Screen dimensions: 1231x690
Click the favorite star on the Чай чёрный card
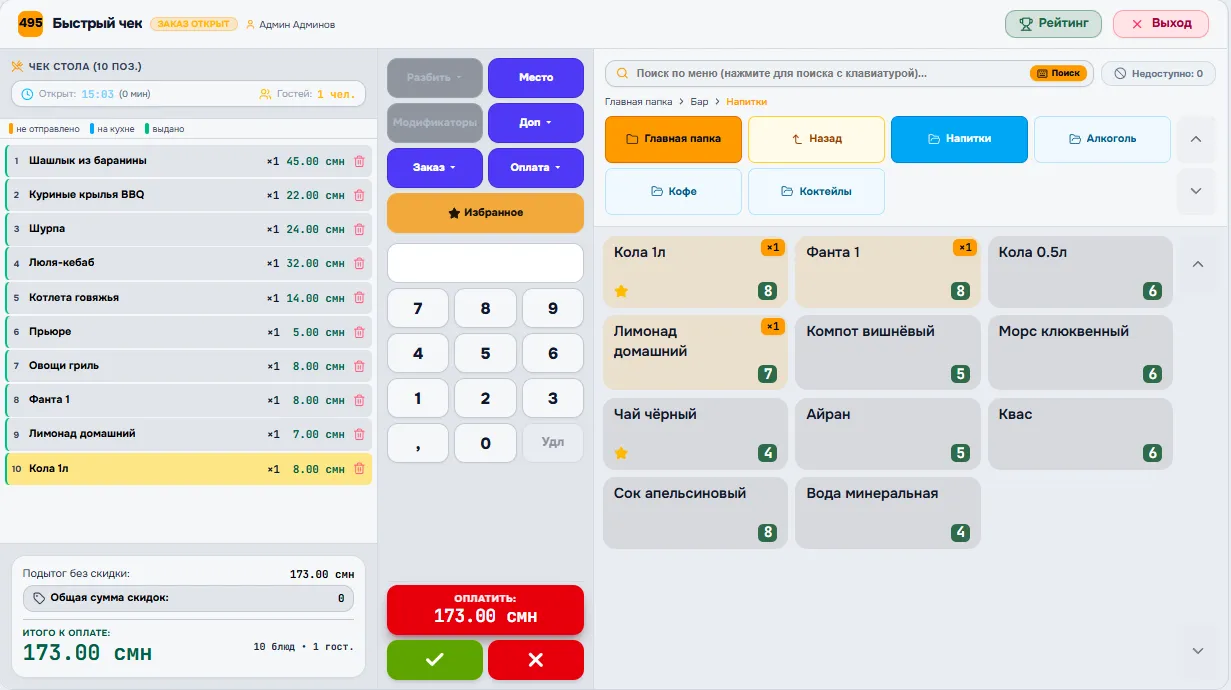621,453
